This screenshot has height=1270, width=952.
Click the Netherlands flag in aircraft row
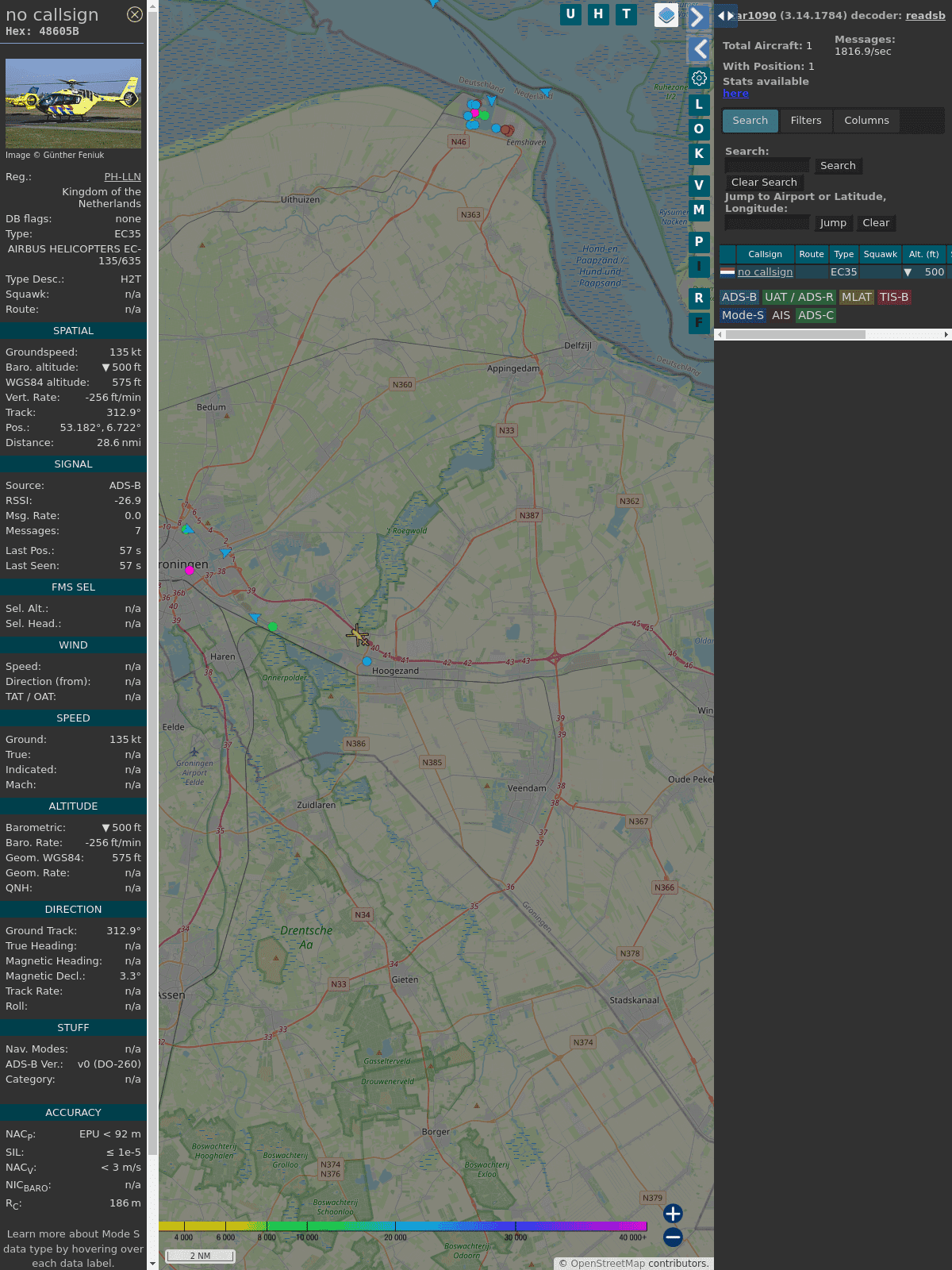(x=727, y=272)
